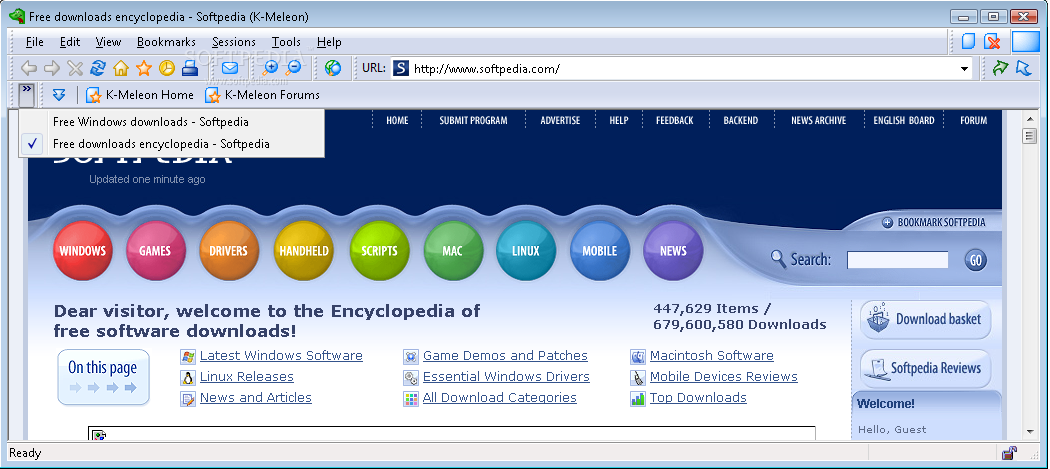Open the View menu
Image resolution: width=1050 pixels, height=469 pixels.
(x=108, y=42)
